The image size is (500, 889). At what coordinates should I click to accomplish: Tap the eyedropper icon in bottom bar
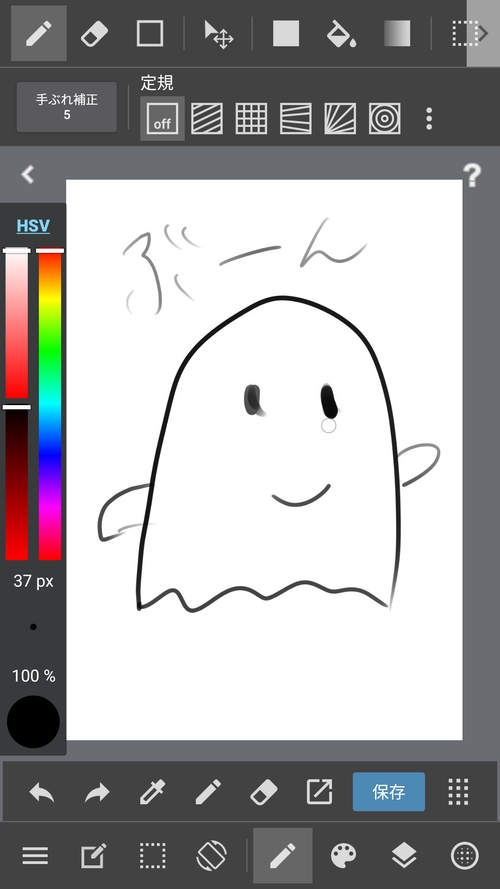point(153,791)
